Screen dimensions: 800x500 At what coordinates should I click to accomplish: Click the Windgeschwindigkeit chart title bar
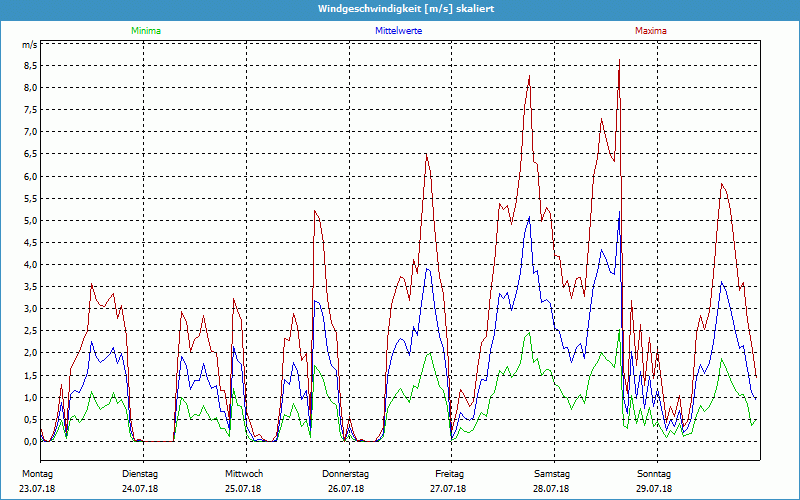point(400,9)
